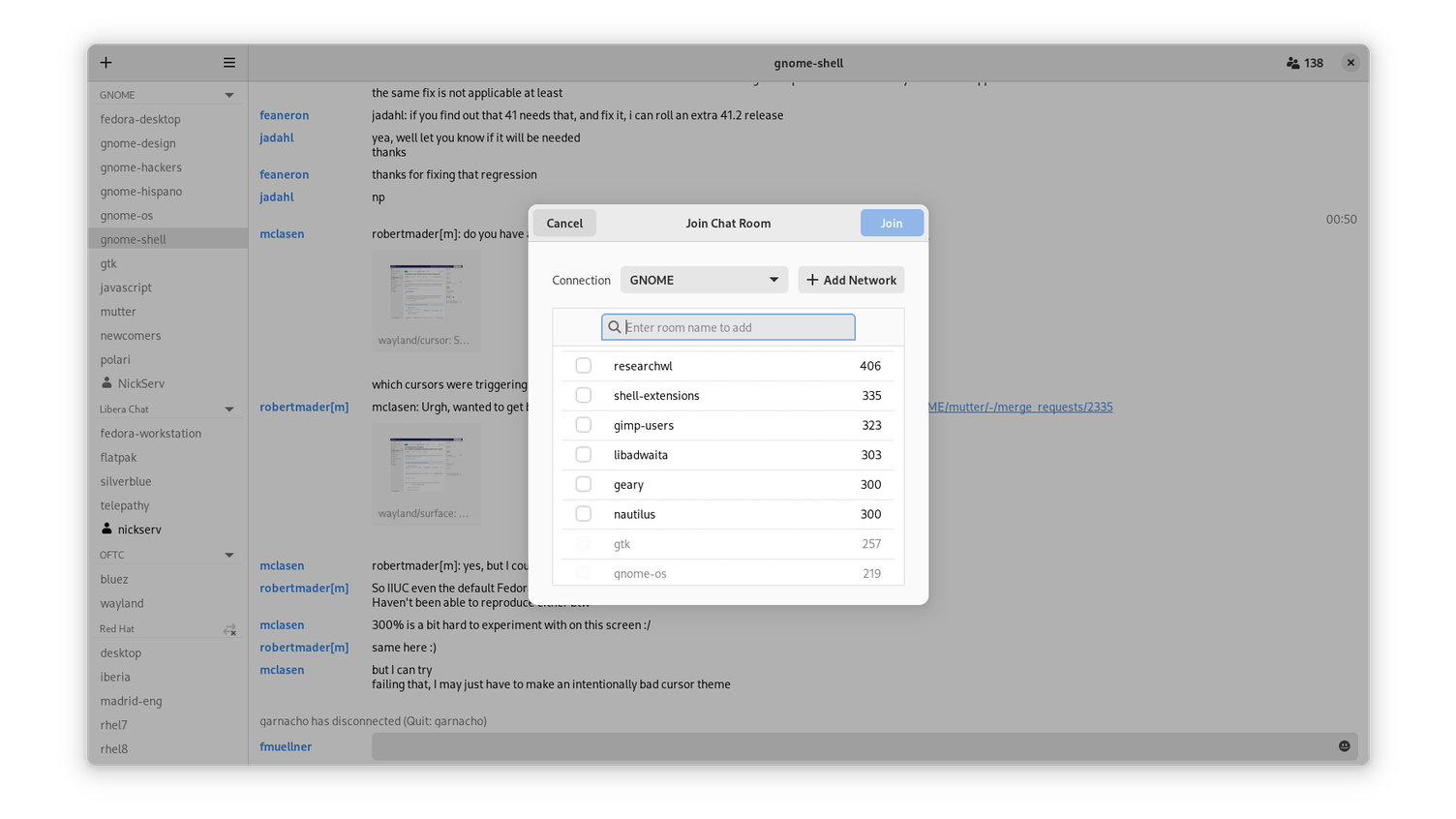Focus the Enter room name input field

(736, 327)
